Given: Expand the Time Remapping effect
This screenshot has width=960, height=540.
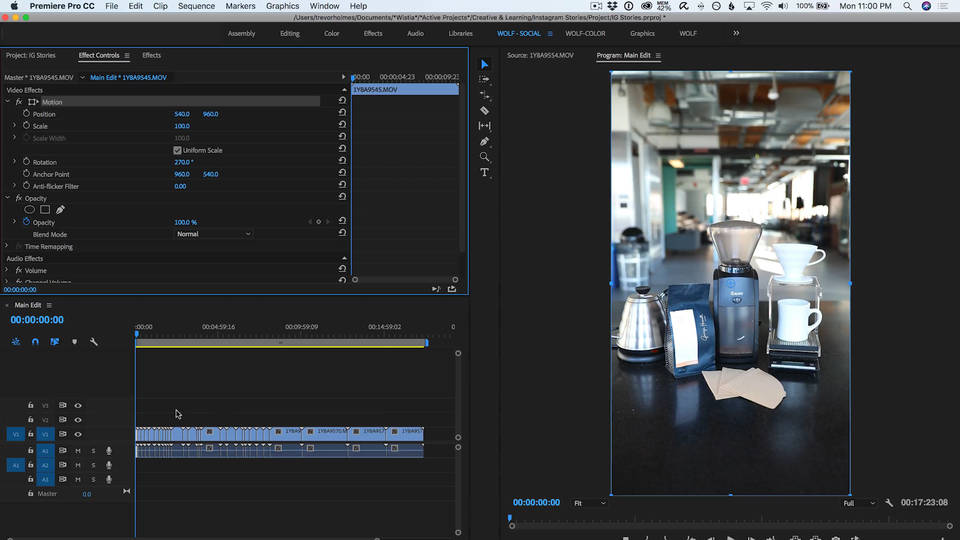Looking at the screenshot, I should point(7,246).
